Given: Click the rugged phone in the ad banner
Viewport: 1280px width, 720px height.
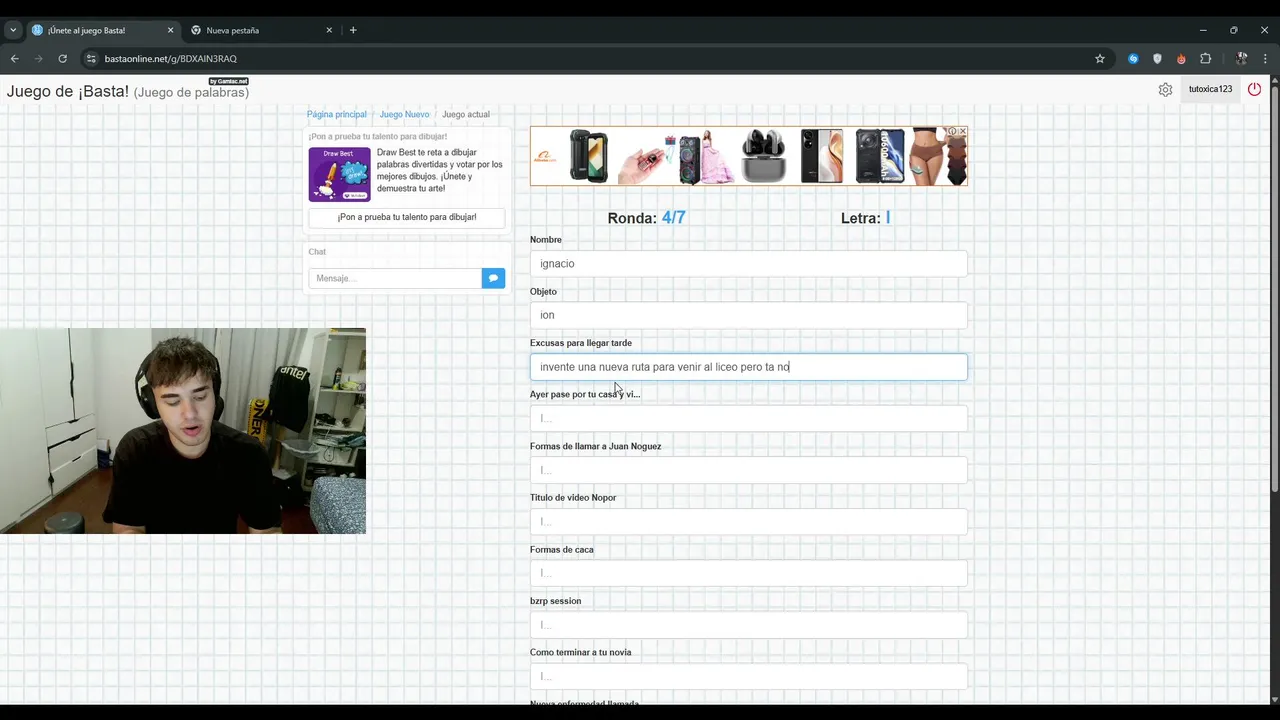Looking at the screenshot, I should point(588,156).
